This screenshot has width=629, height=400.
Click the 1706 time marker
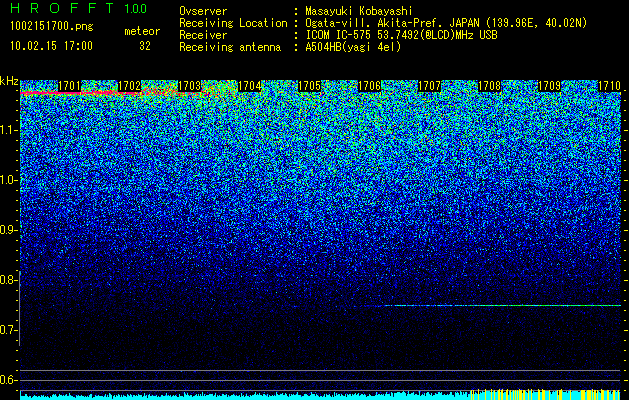[369, 86]
